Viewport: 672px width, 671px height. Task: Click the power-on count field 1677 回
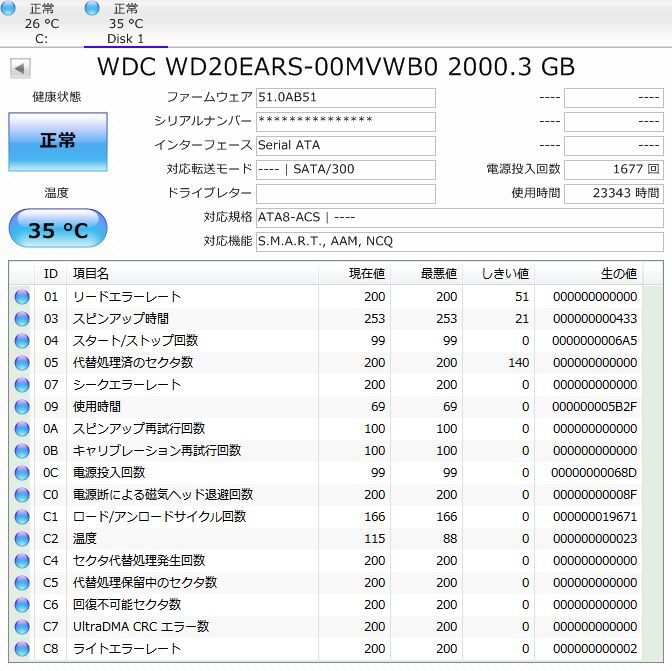pyautogui.click(x=614, y=170)
